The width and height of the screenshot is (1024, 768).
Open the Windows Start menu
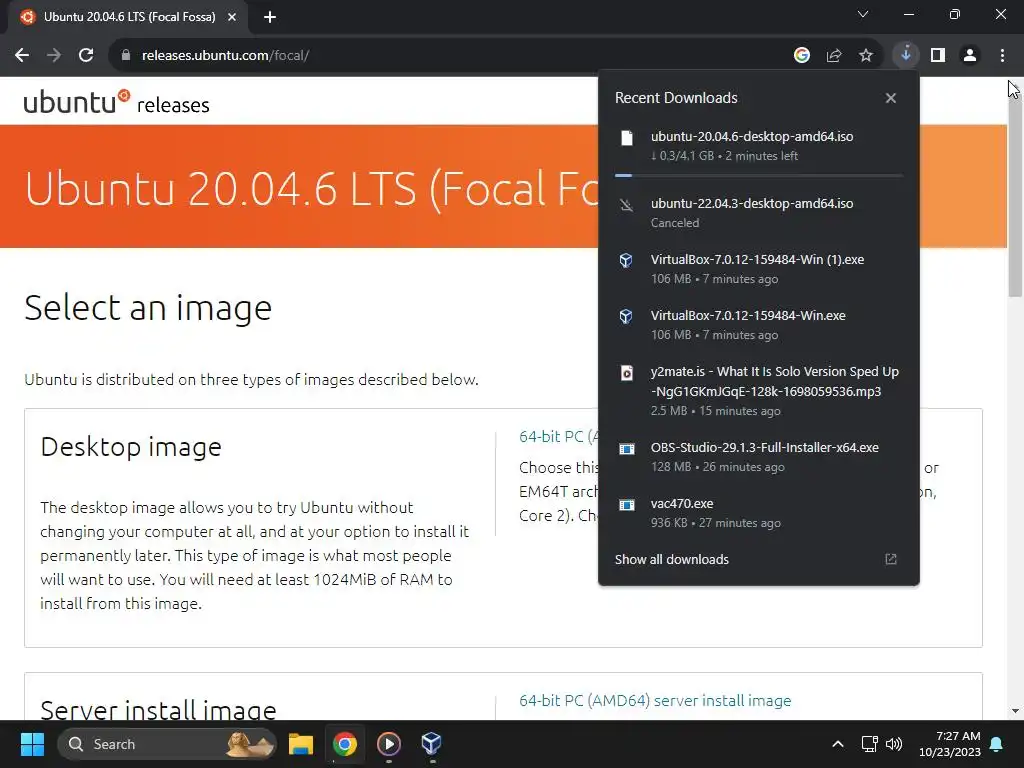point(32,744)
